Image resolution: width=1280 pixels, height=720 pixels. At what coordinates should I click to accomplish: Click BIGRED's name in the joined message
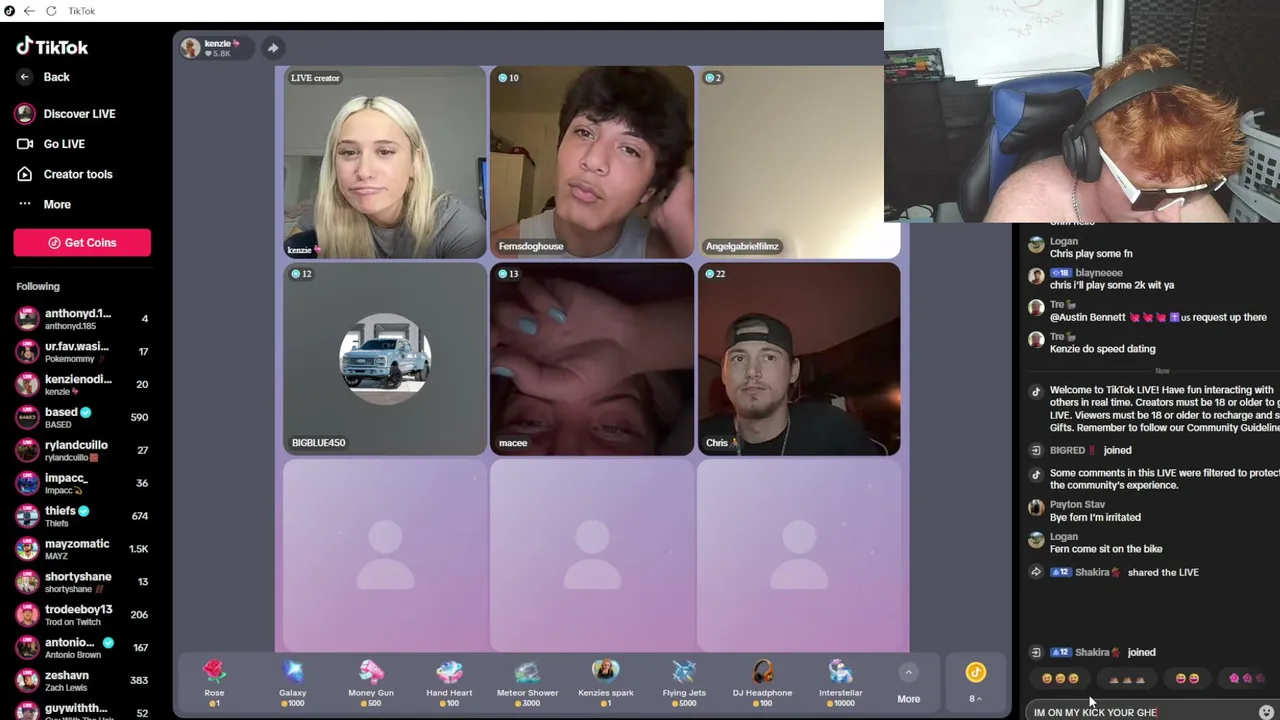coord(1067,450)
